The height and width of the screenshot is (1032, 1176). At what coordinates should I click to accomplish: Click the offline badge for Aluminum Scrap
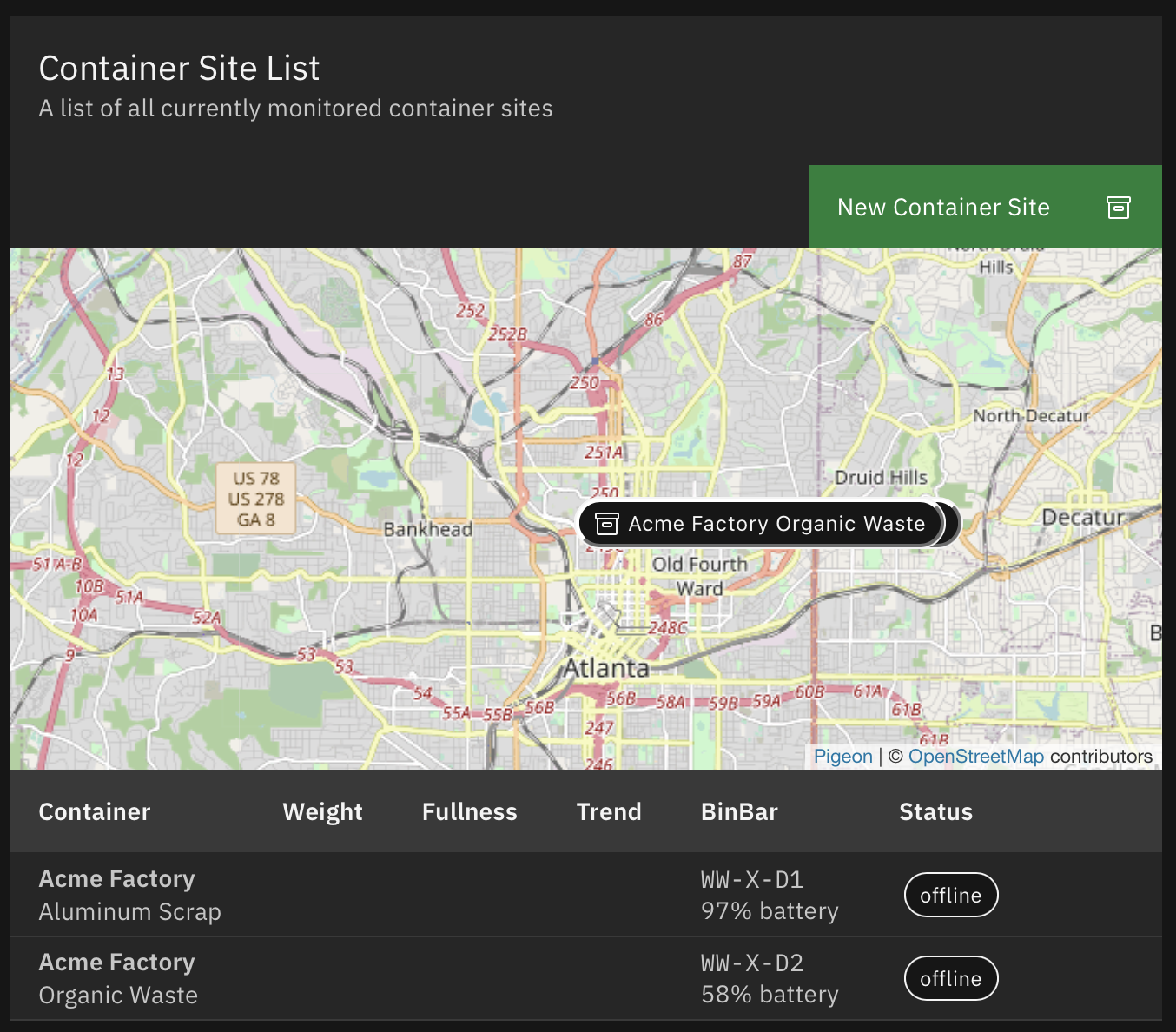click(951, 895)
